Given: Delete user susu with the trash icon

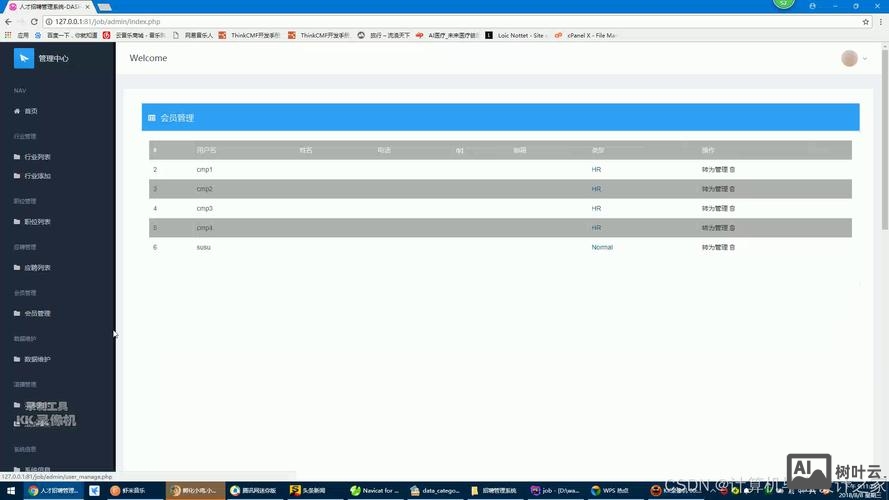Looking at the screenshot, I should [732, 247].
